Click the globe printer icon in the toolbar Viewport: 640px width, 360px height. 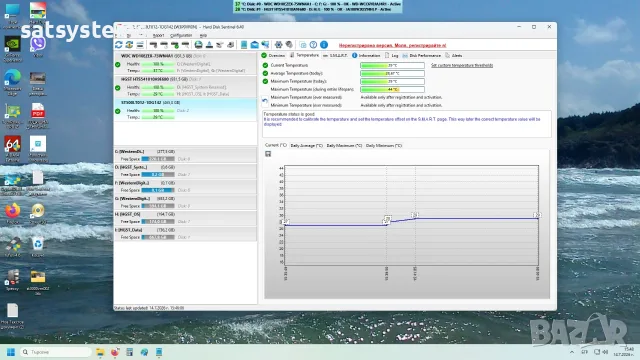tap(198, 44)
